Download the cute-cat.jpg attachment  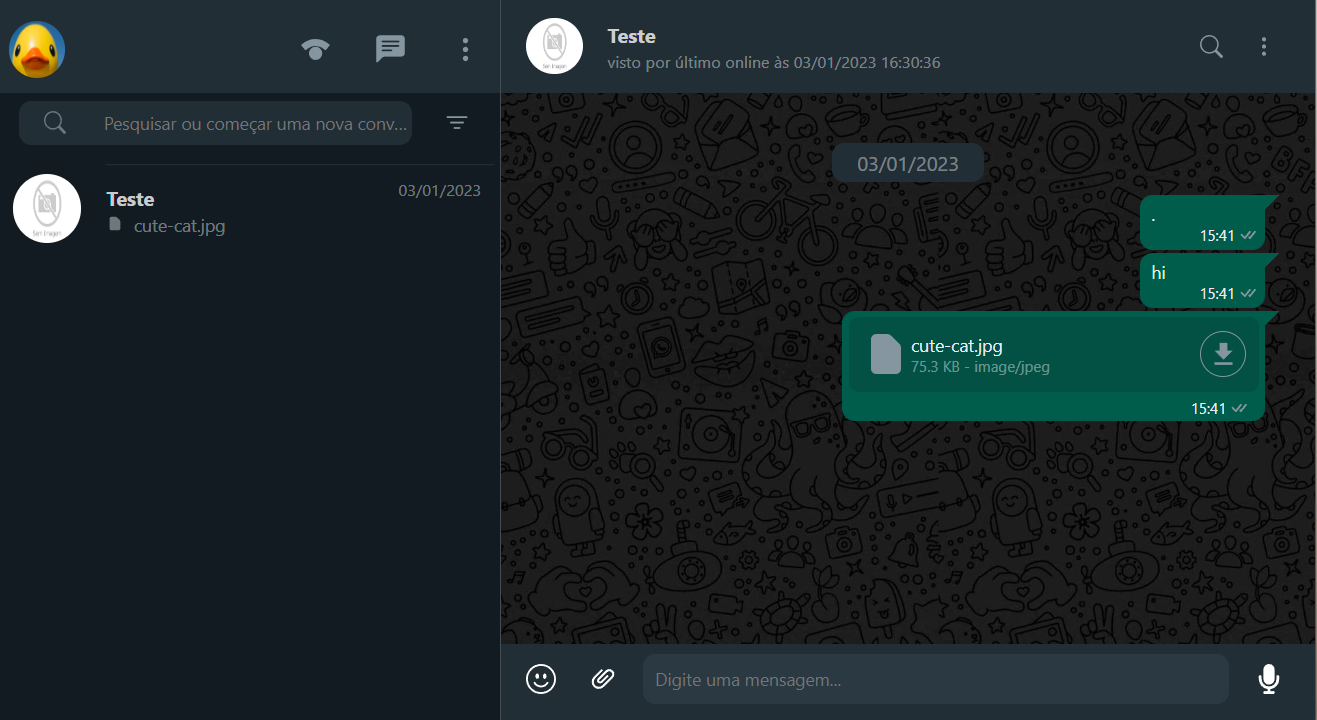click(x=1222, y=354)
